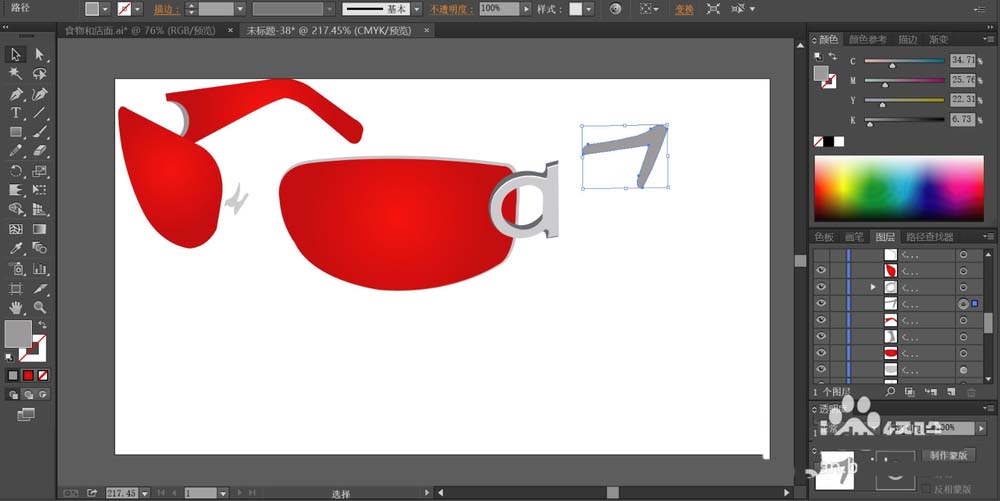Hide the red left-lens thumbnail layer
Image resolution: width=1000 pixels, height=501 pixels.
click(x=821, y=270)
